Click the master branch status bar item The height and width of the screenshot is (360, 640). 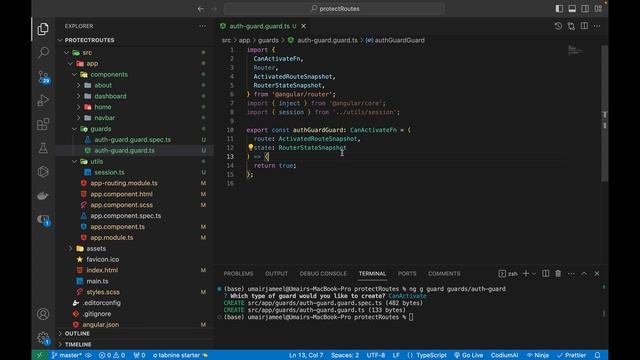[x=67, y=355]
